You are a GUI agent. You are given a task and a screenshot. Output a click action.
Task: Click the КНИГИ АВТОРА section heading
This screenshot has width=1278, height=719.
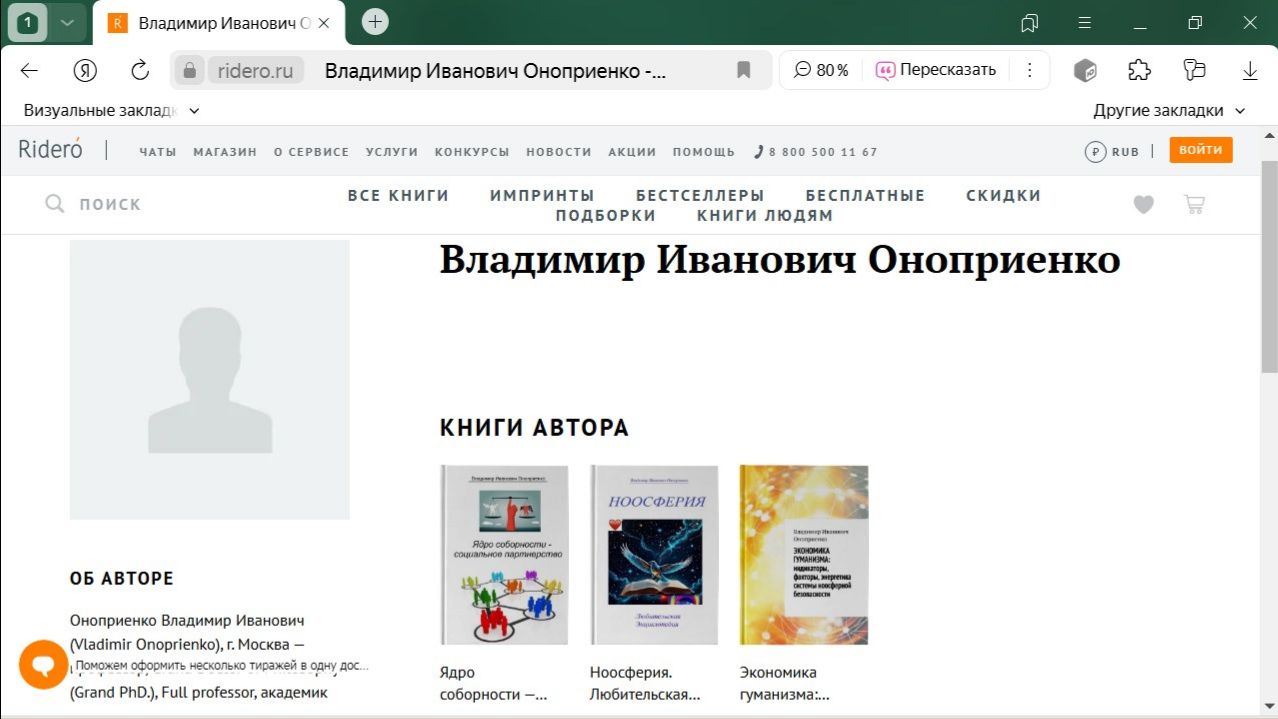pos(534,428)
